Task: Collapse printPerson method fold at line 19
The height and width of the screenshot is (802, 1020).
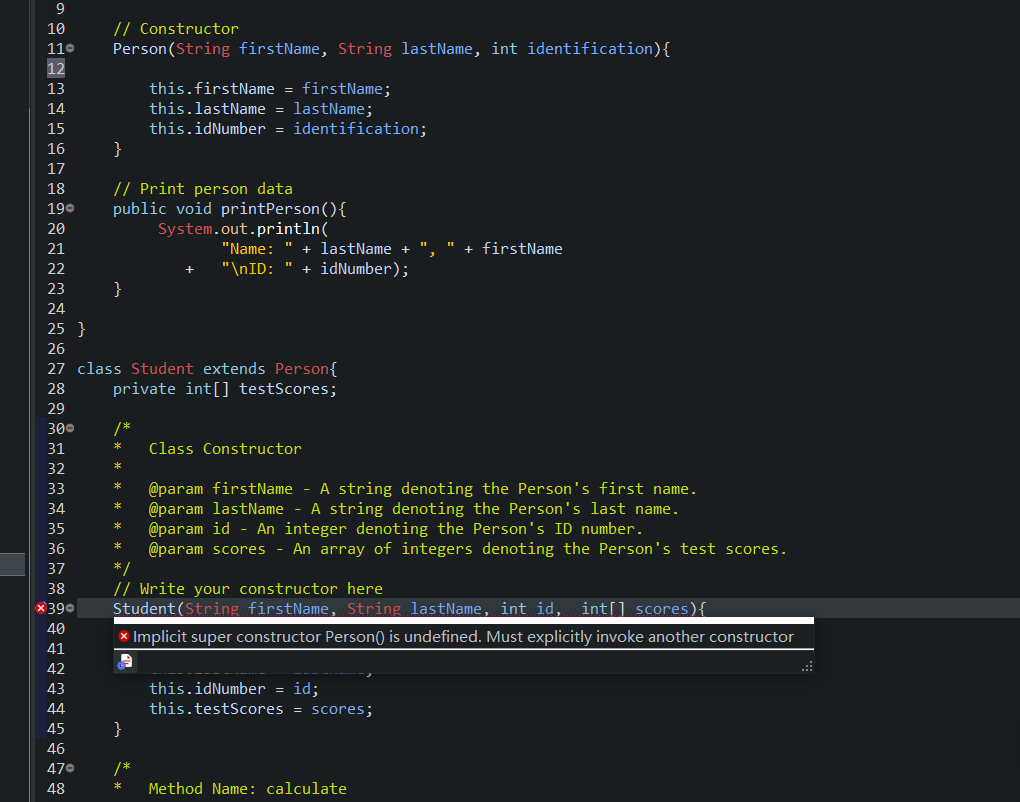Action: [70, 208]
